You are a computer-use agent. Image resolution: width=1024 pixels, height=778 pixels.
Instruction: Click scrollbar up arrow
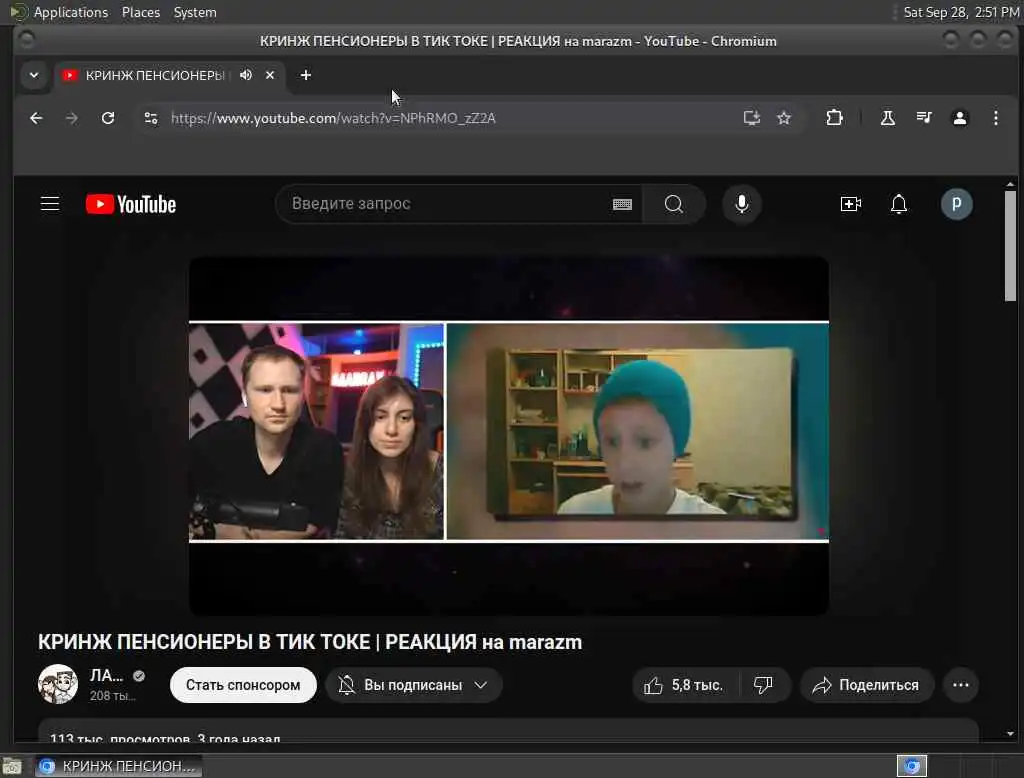pyautogui.click(x=1010, y=184)
